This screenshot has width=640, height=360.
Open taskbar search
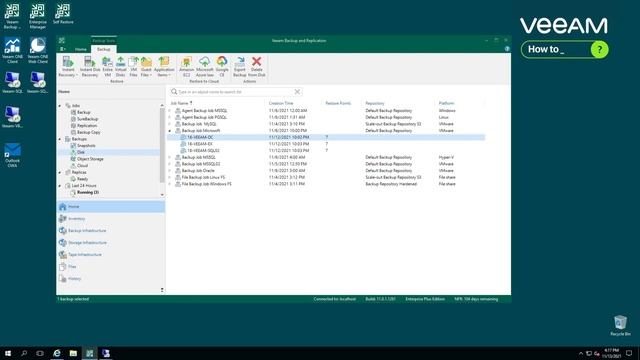click(x=24, y=353)
